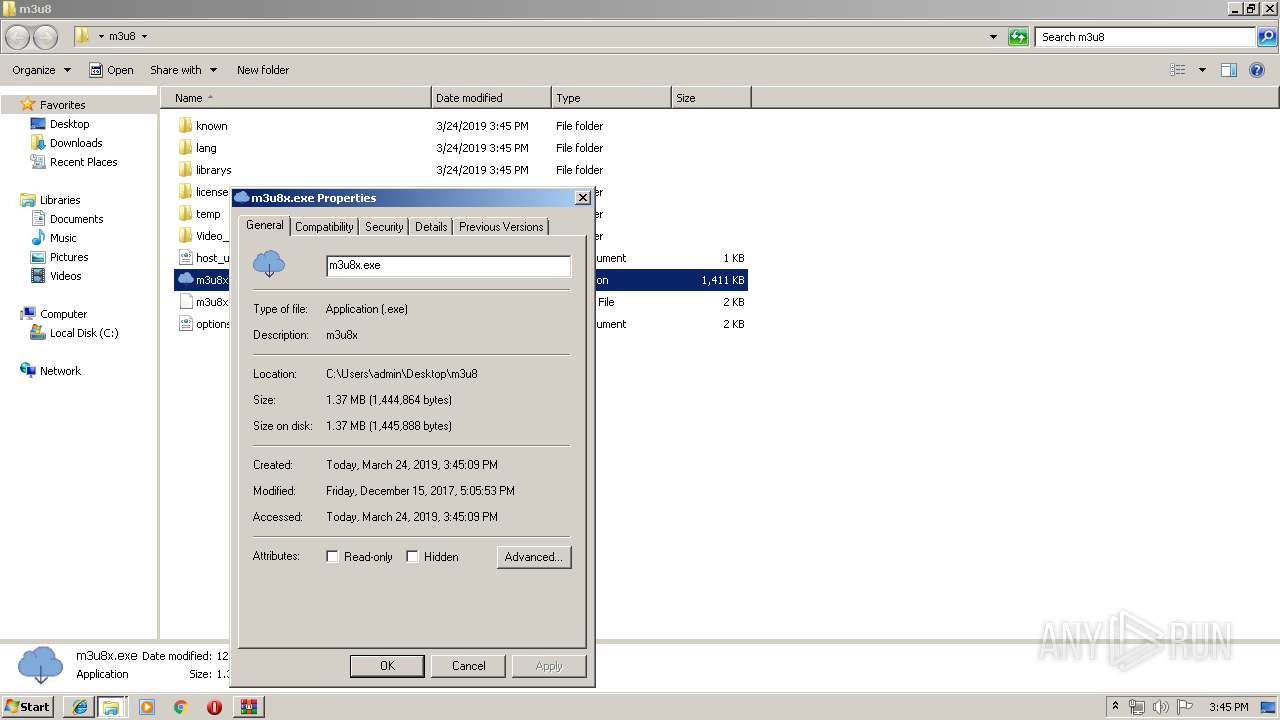The image size is (1280, 720).
Task: Click the search magnifier icon
Action: 1267,37
